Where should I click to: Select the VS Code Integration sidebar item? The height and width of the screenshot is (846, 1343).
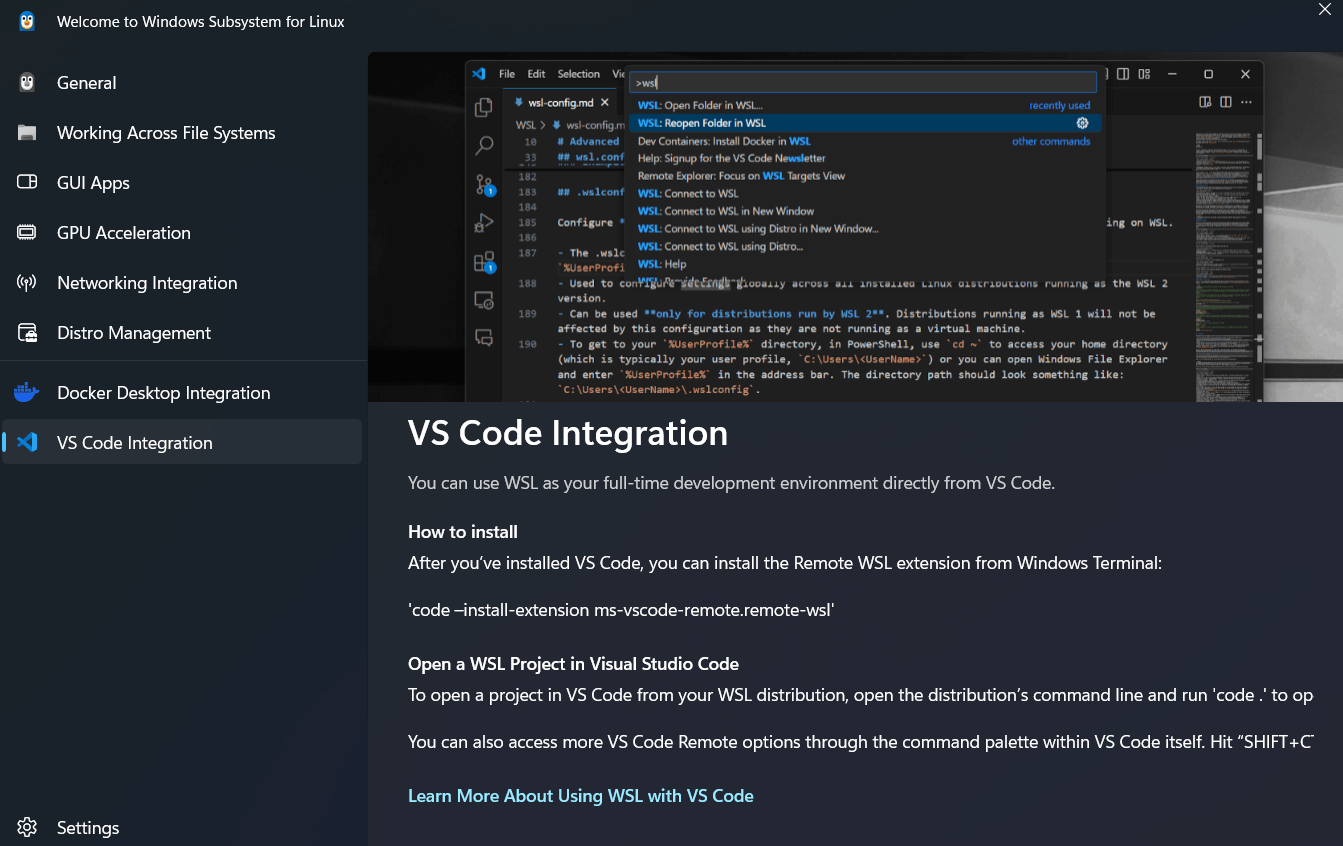tap(182, 442)
